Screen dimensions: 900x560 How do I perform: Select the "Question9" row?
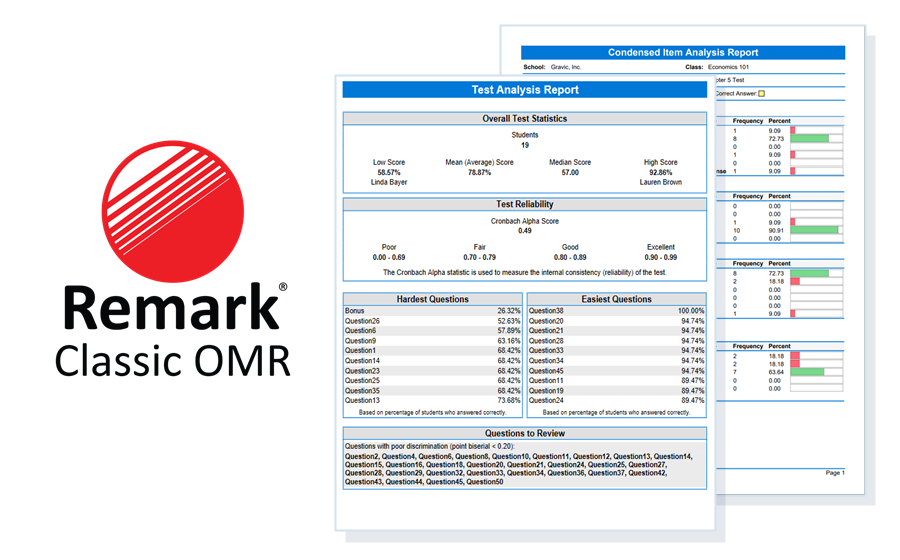(x=433, y=341)
